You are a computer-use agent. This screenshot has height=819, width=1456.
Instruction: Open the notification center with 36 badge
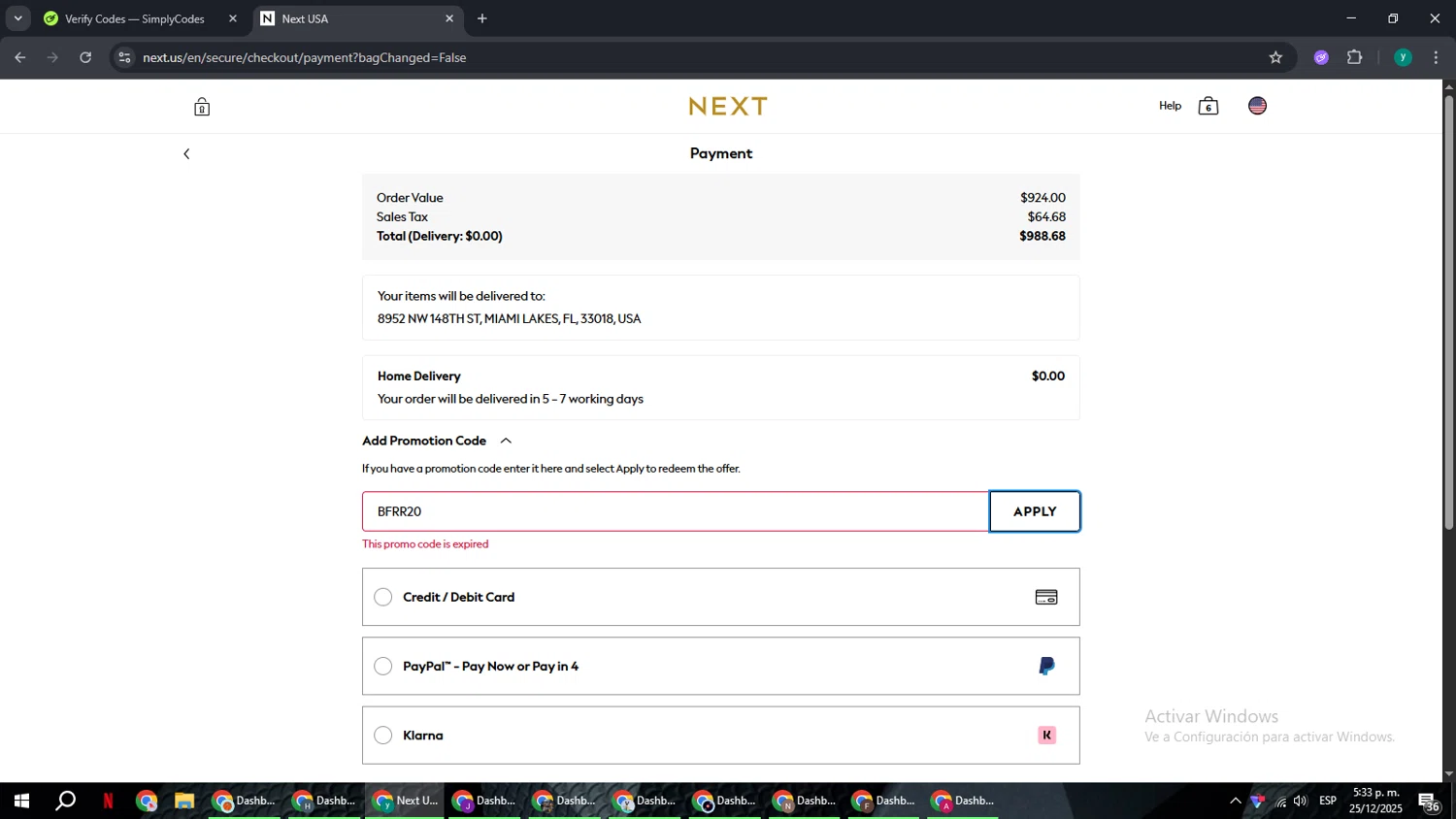[x=1430, y=802]
